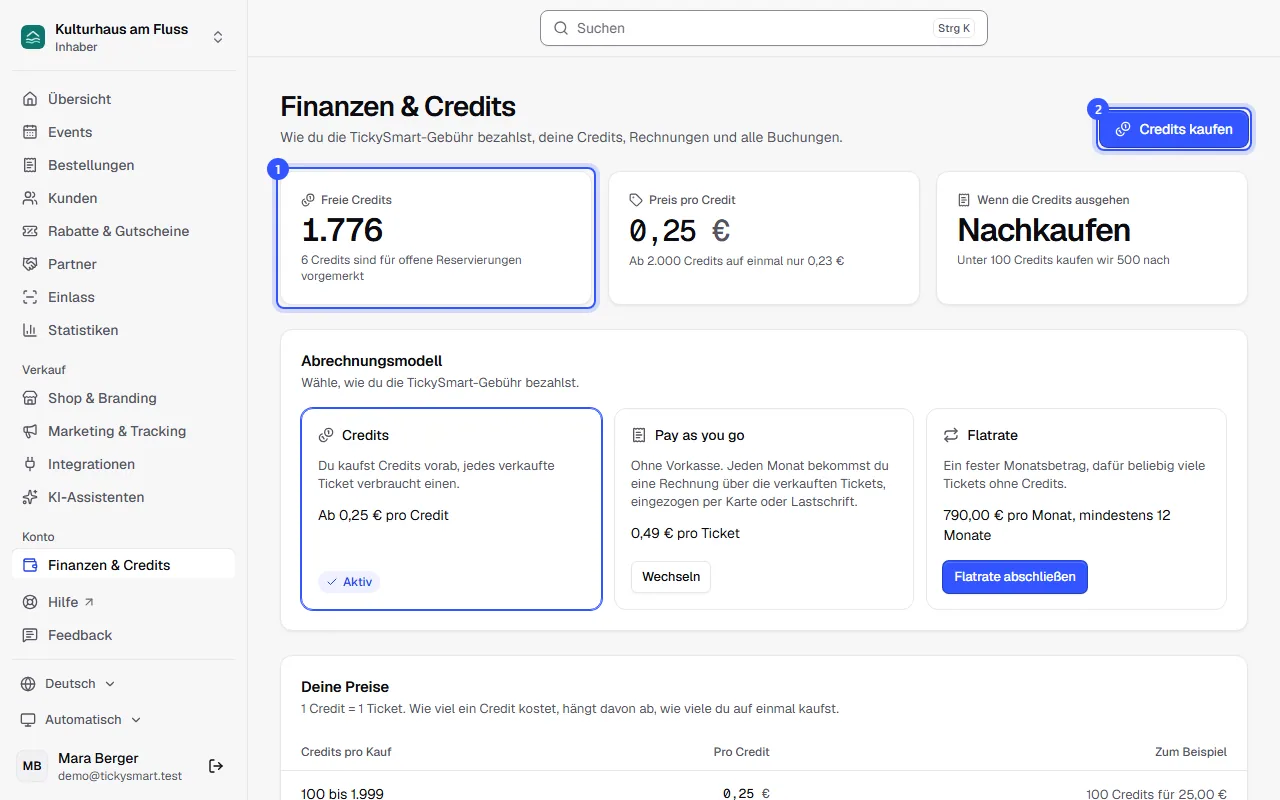Open the Shop & Branding store icon

[x=30, y=398]
